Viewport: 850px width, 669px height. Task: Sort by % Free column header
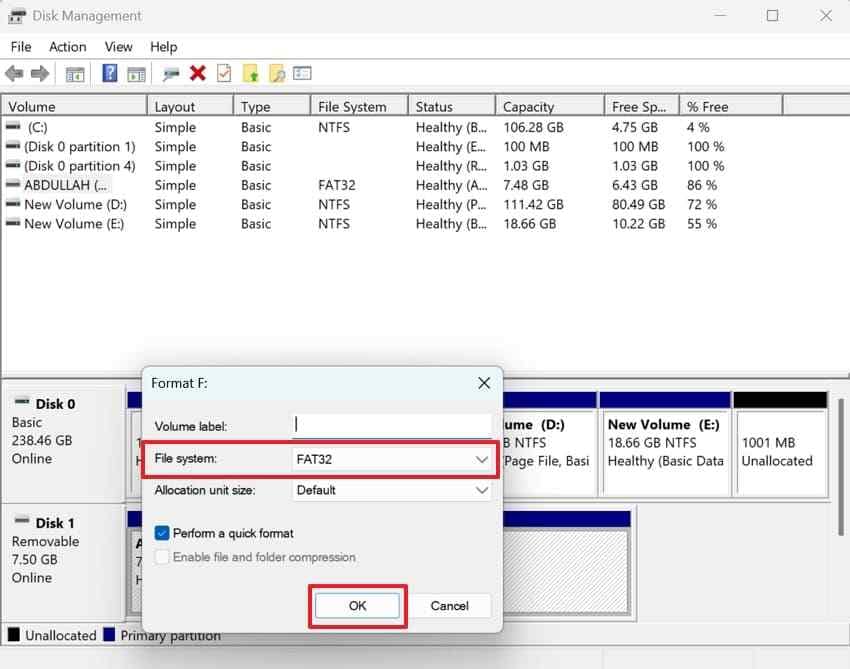point(731,106)
